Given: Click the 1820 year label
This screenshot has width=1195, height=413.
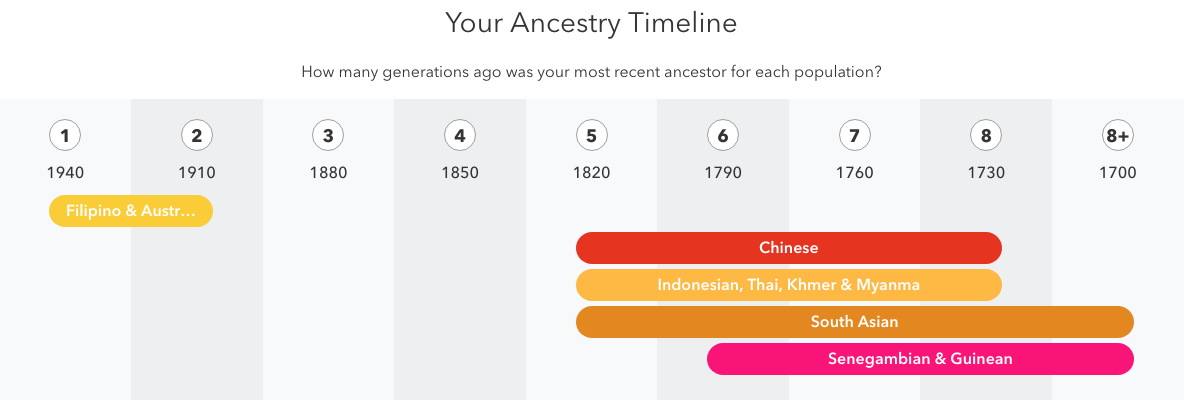Looking at the screenshot, I should pos(591,173).
